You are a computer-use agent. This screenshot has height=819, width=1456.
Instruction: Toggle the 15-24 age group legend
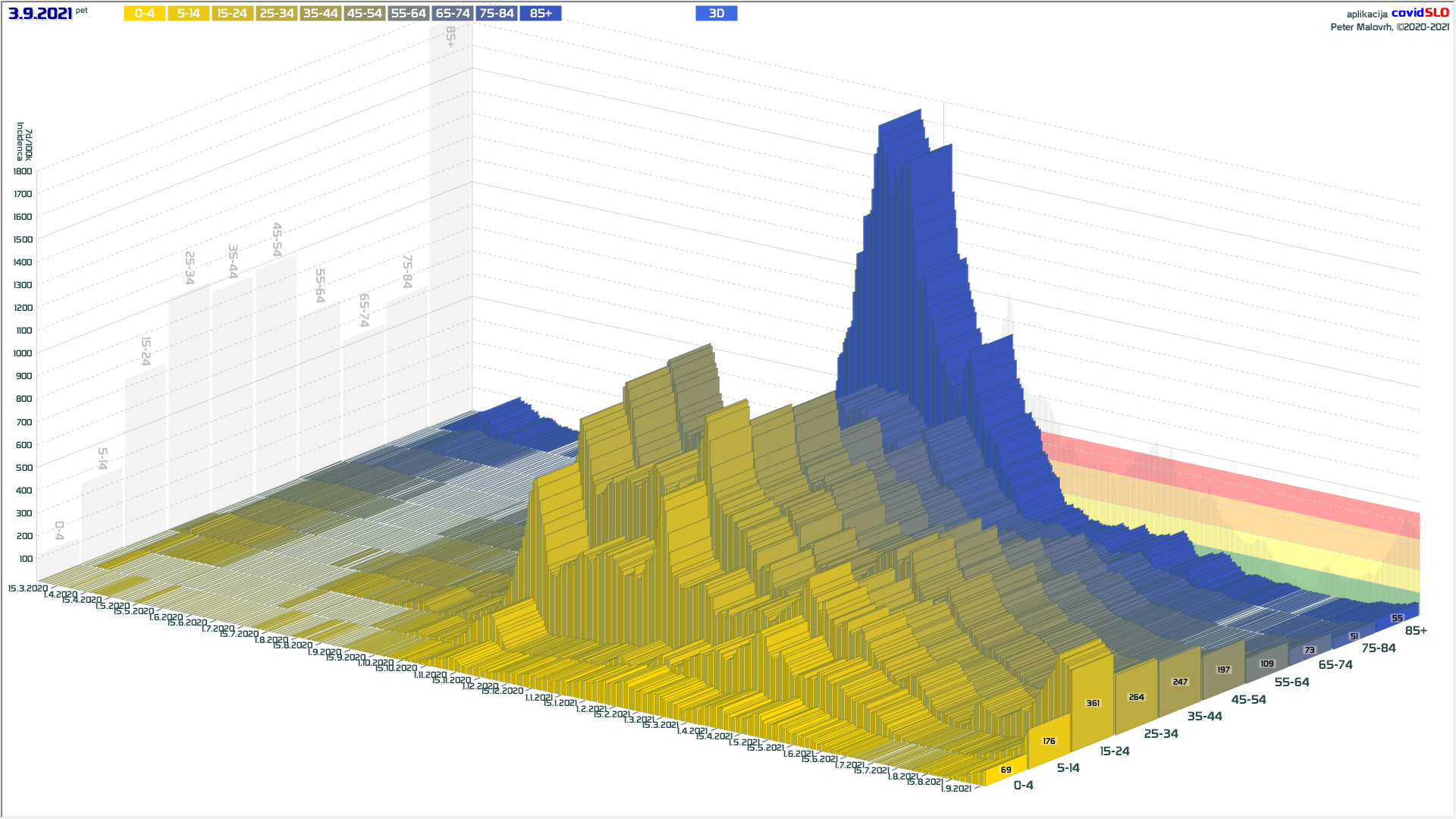(x=232, y=14)
